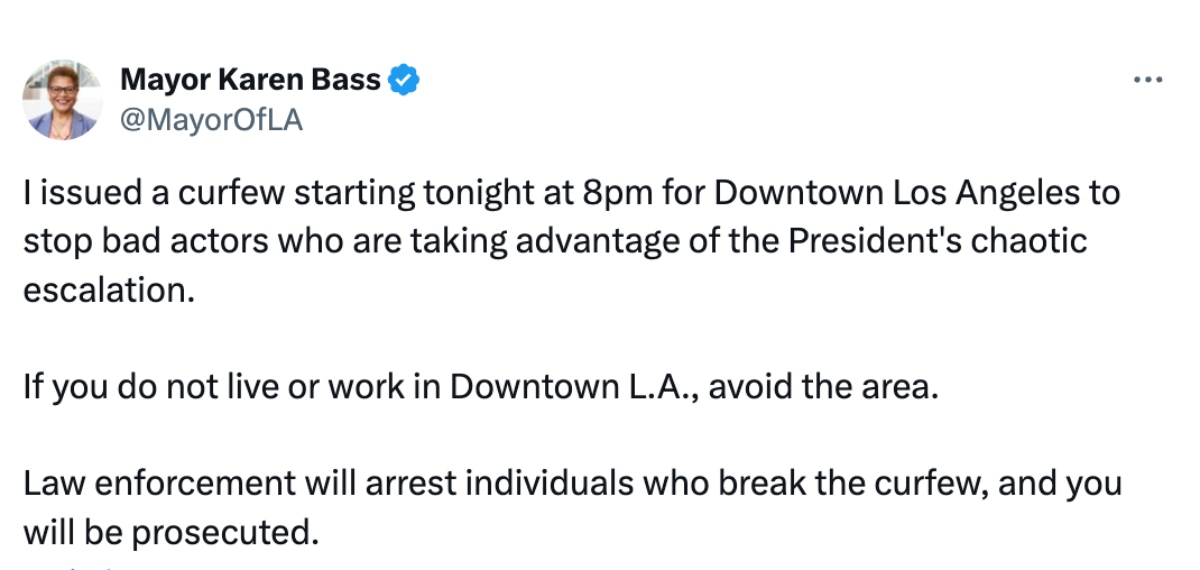
Task: Click the word "8pm" in the tweet
Action: tap(573, 194)
